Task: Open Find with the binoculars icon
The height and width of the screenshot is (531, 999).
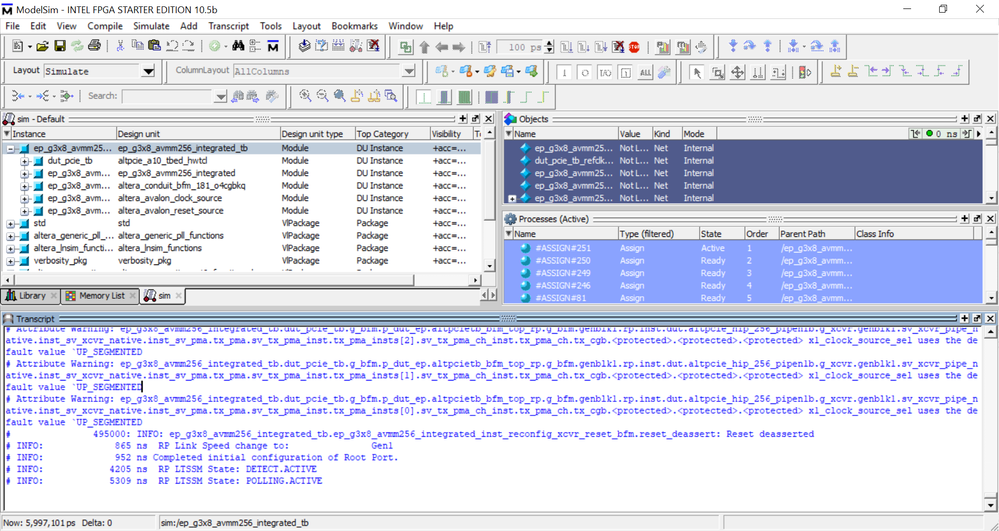Action: 238,46
